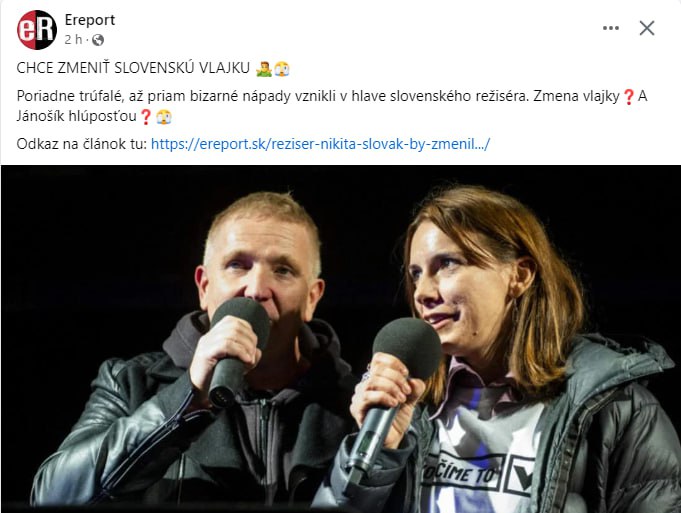Click the crying emoji after 'hlúposťou'

[x=164, y=116]
